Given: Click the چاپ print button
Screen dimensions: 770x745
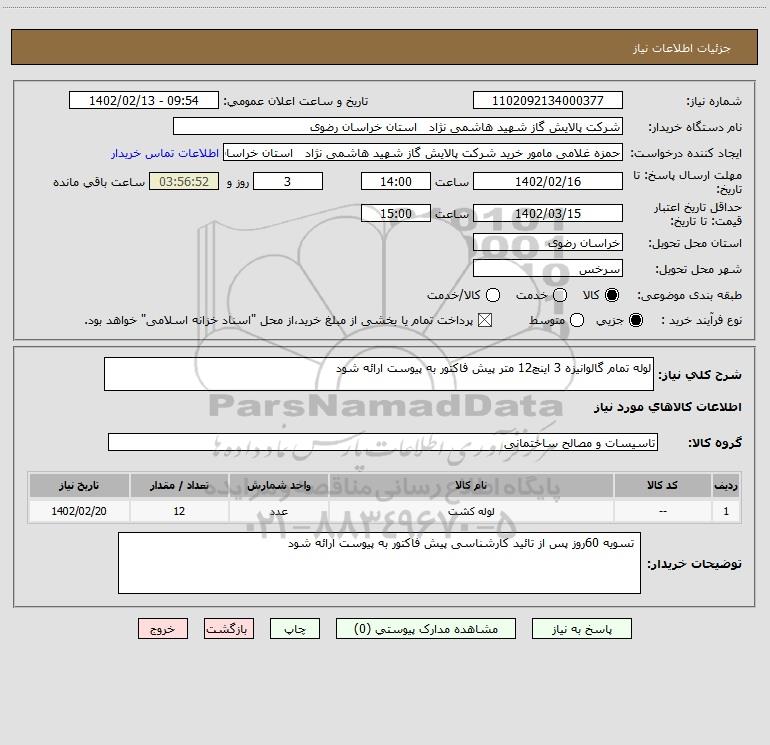Looking at the screenshot, I should [295, 629].
